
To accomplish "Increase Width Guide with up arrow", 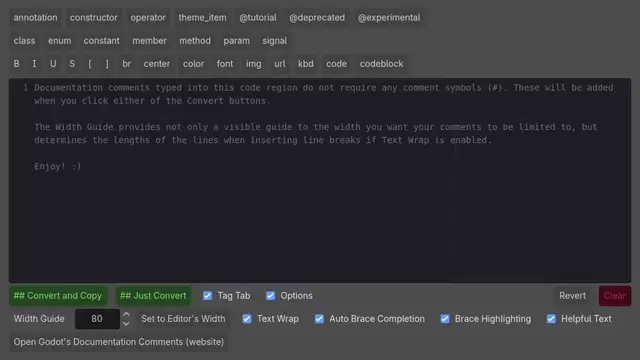I will pos(126,314).
